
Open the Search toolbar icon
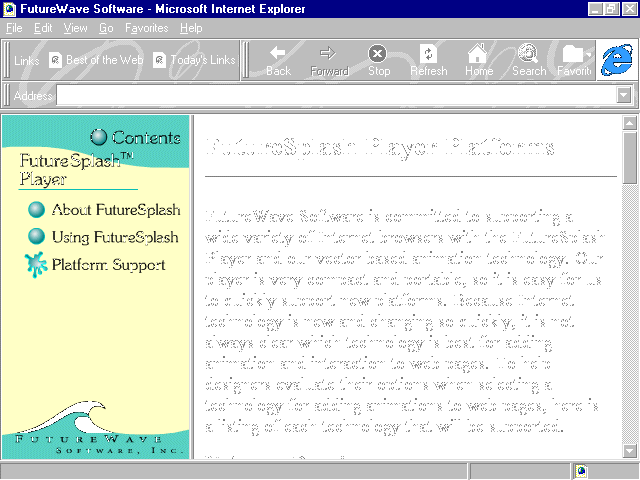(528, 53)
